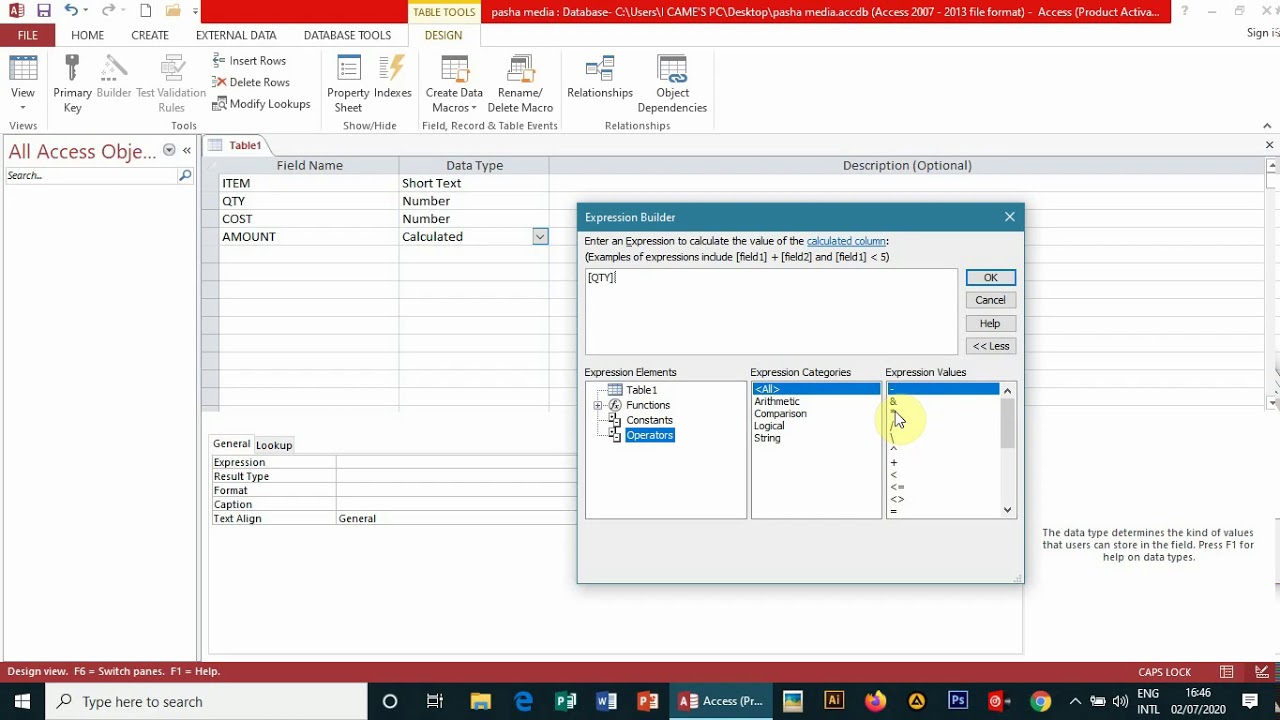Viewport: 1280px width, 720px height.
Task: Click into the expression text box
Action: (x=771, y=311)
